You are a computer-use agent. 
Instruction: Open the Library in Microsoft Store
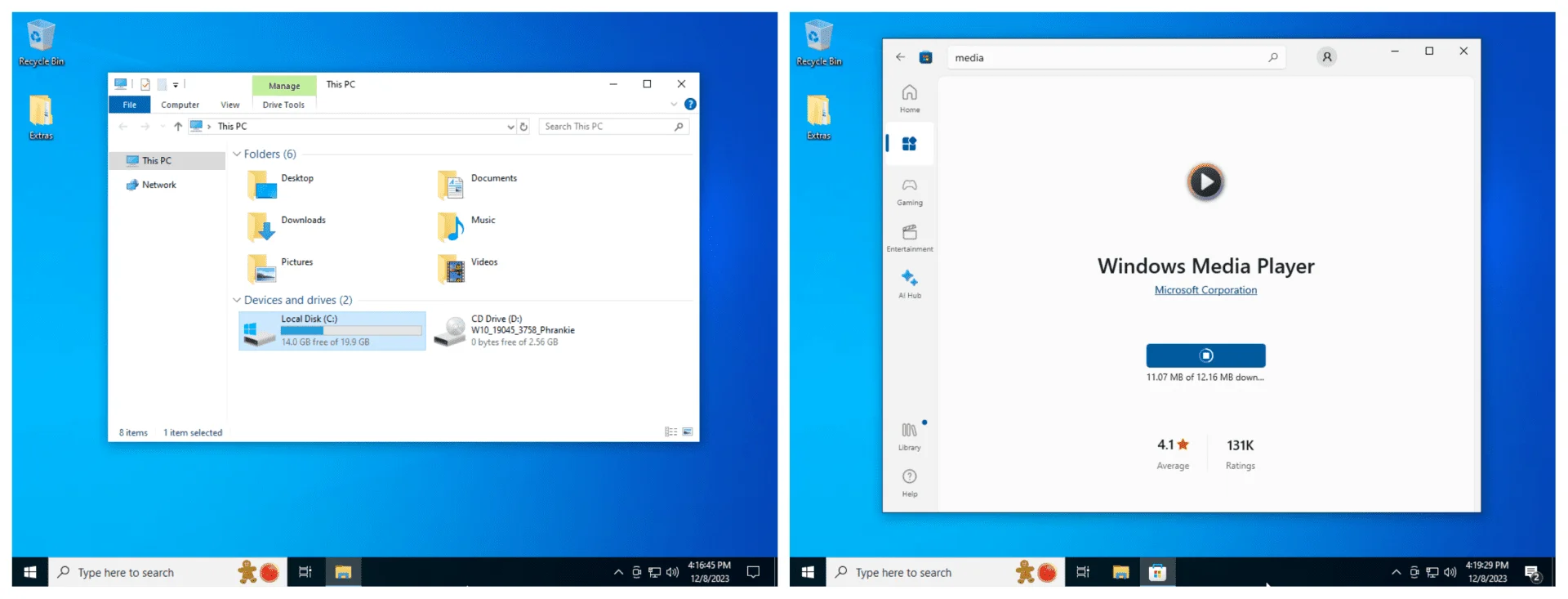coord(909,436)
